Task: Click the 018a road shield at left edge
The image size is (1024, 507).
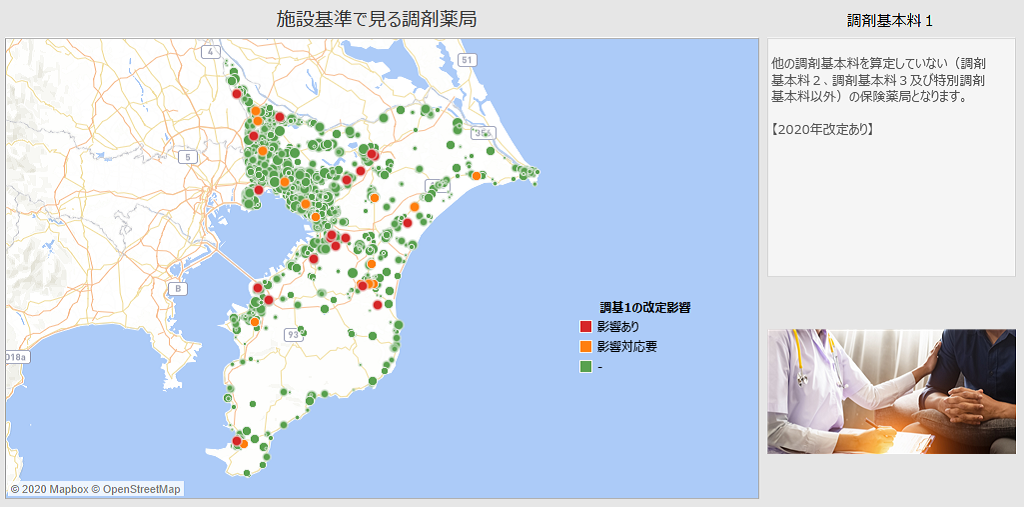Action: pos(16,356)
